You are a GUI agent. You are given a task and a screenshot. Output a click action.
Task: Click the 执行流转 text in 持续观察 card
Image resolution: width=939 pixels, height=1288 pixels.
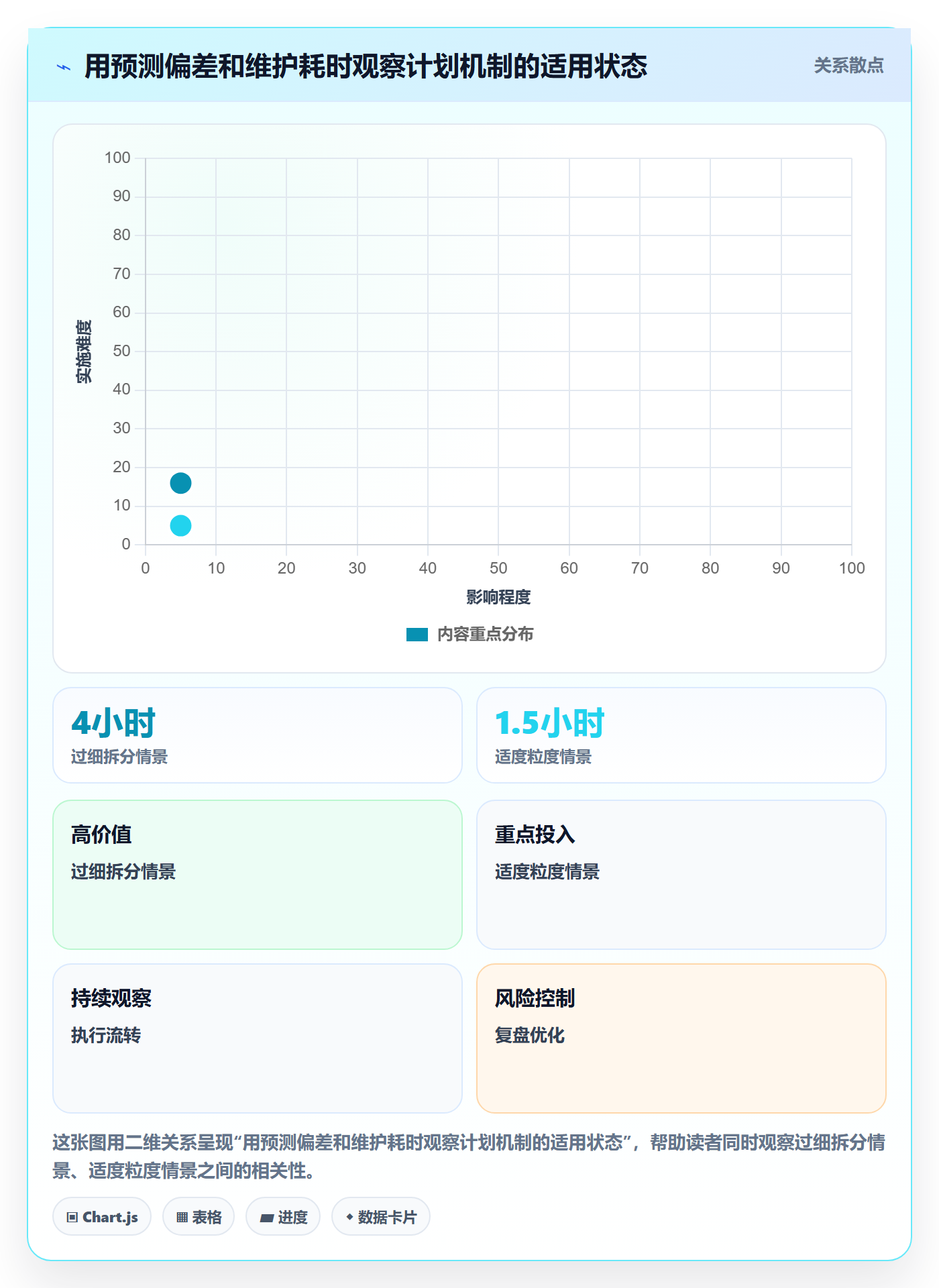106,1035
